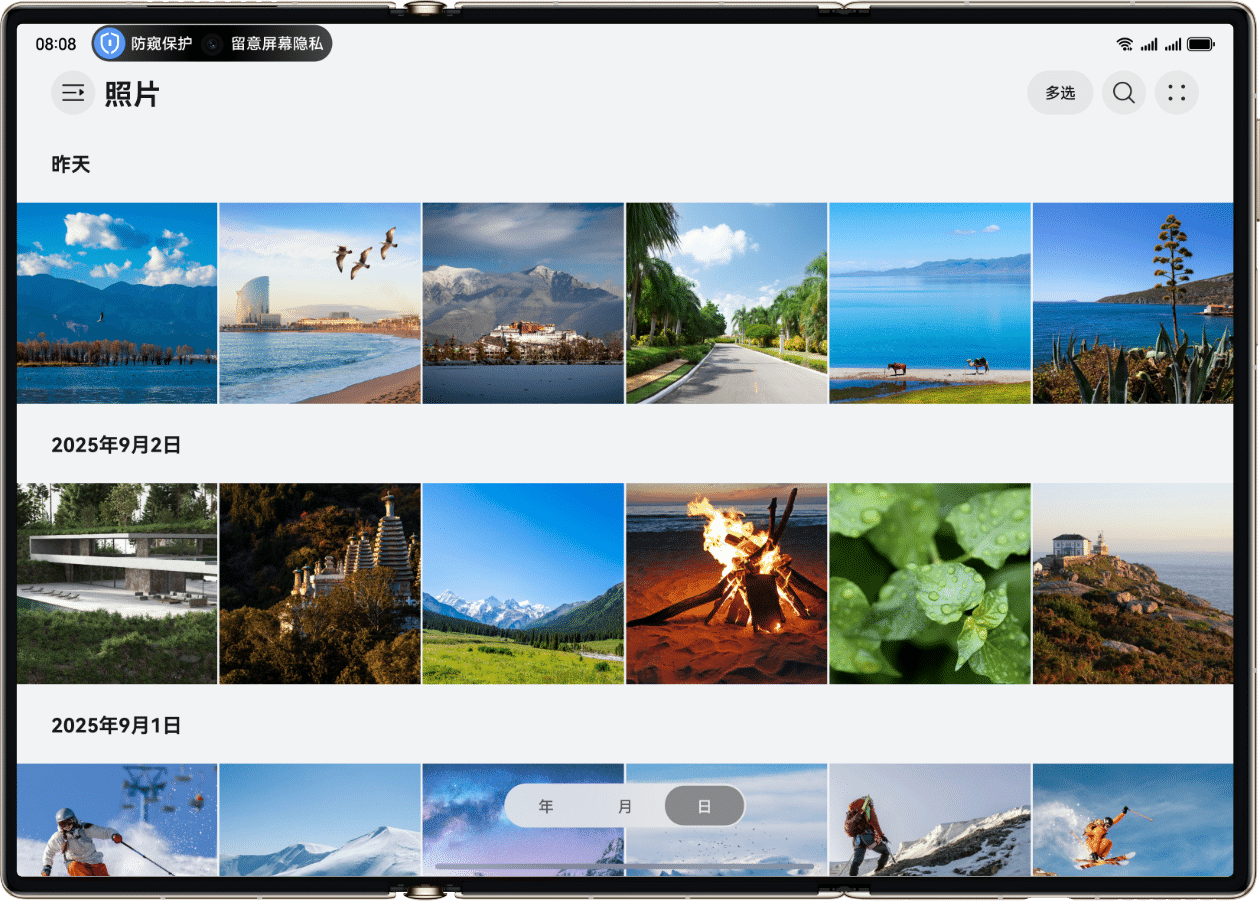Open the orange-suited skier jumping photo
Screen dimensions: 1260x901
(1132, 818)
